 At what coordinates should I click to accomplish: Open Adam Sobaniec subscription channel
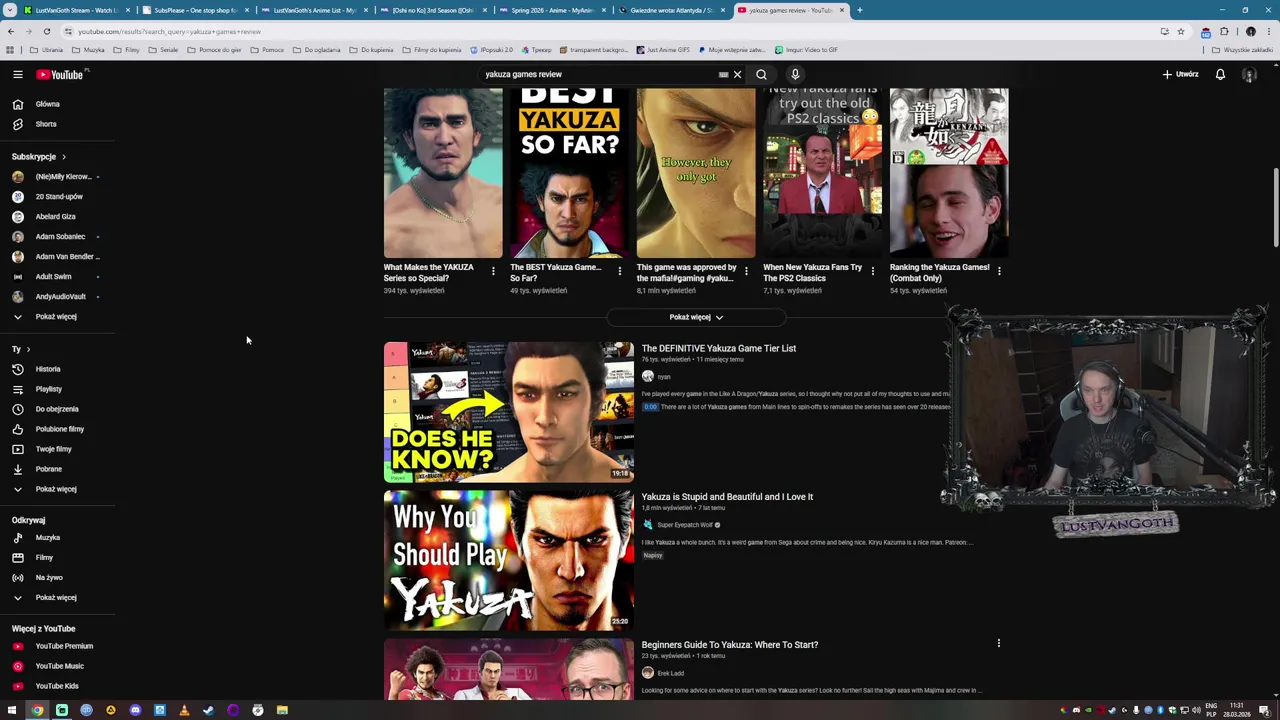point(60,237)
